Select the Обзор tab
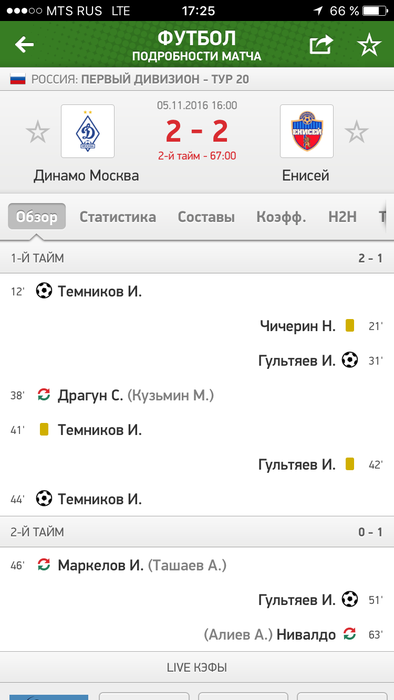The image size is (394, 700). click(x=37, y=217)
